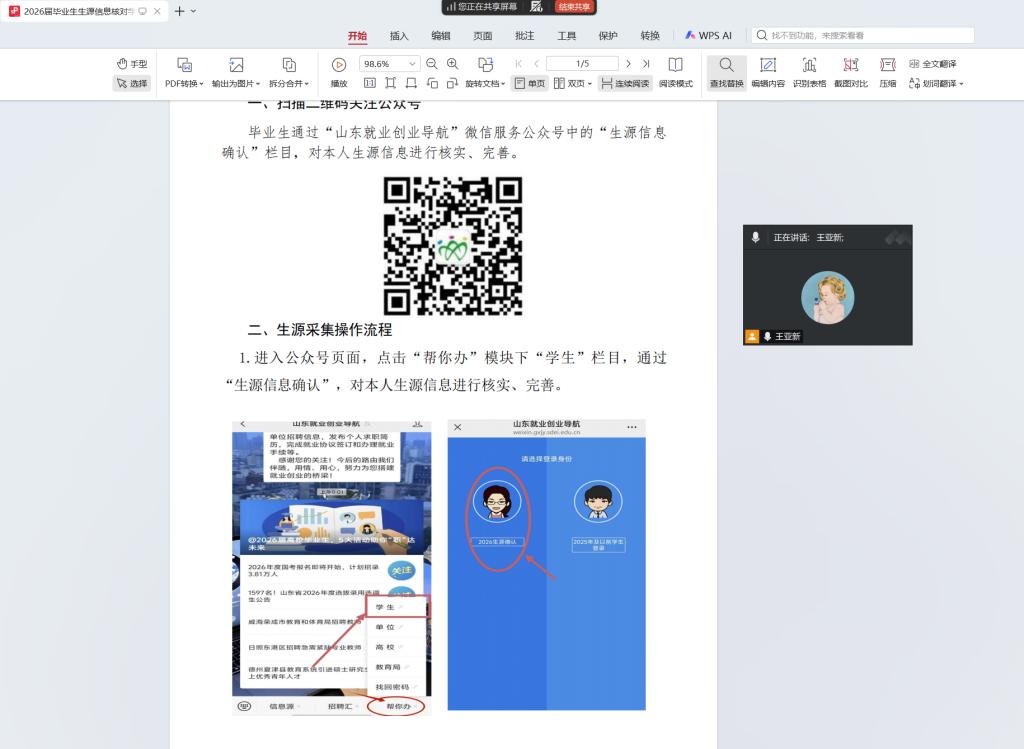The width and height of the screenshot is (1024, 749).
Task: Click the 2026届毕业生 document tab title
Action: point(78,11)
